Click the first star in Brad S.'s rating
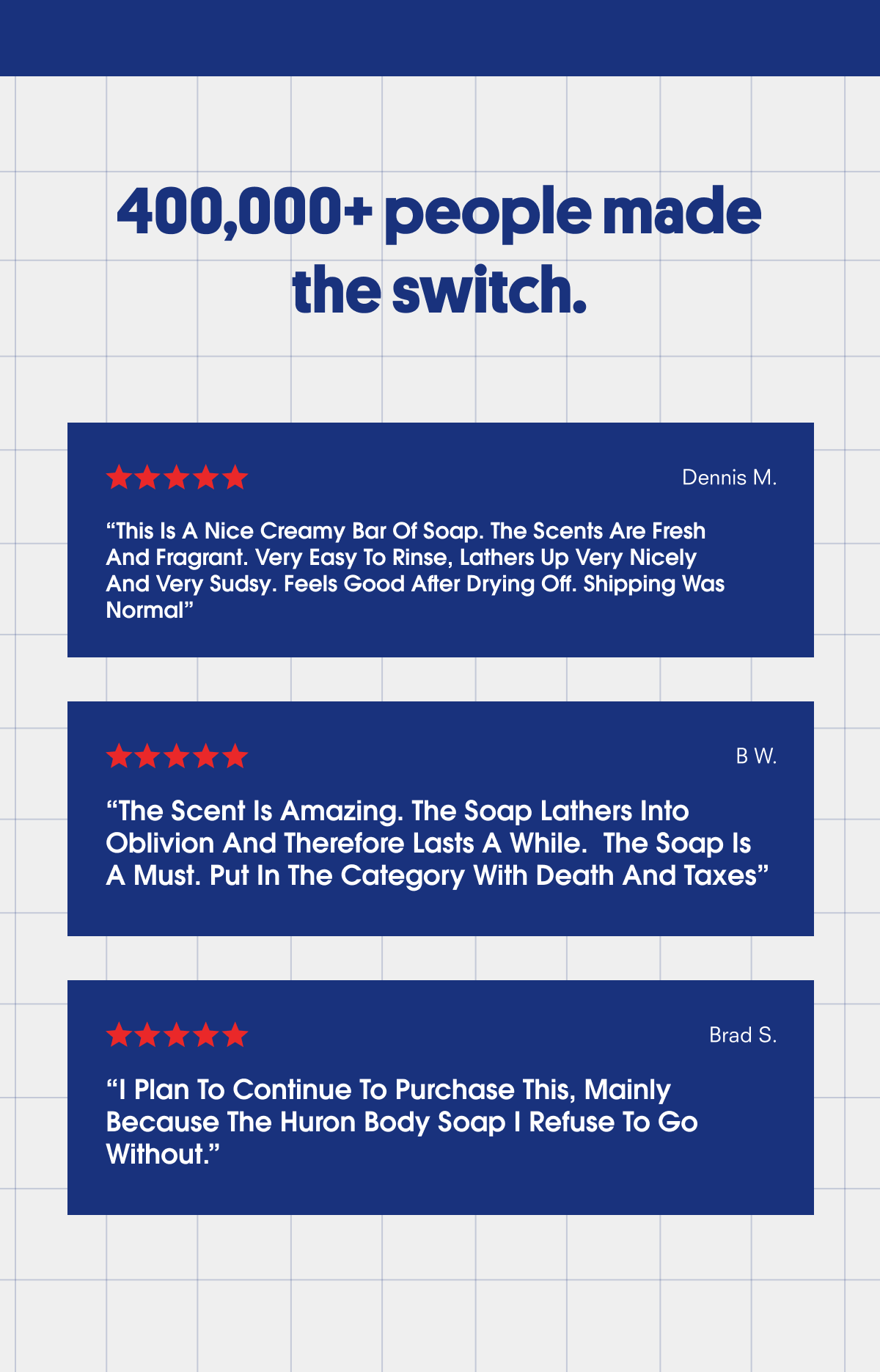 (119, 1035)
